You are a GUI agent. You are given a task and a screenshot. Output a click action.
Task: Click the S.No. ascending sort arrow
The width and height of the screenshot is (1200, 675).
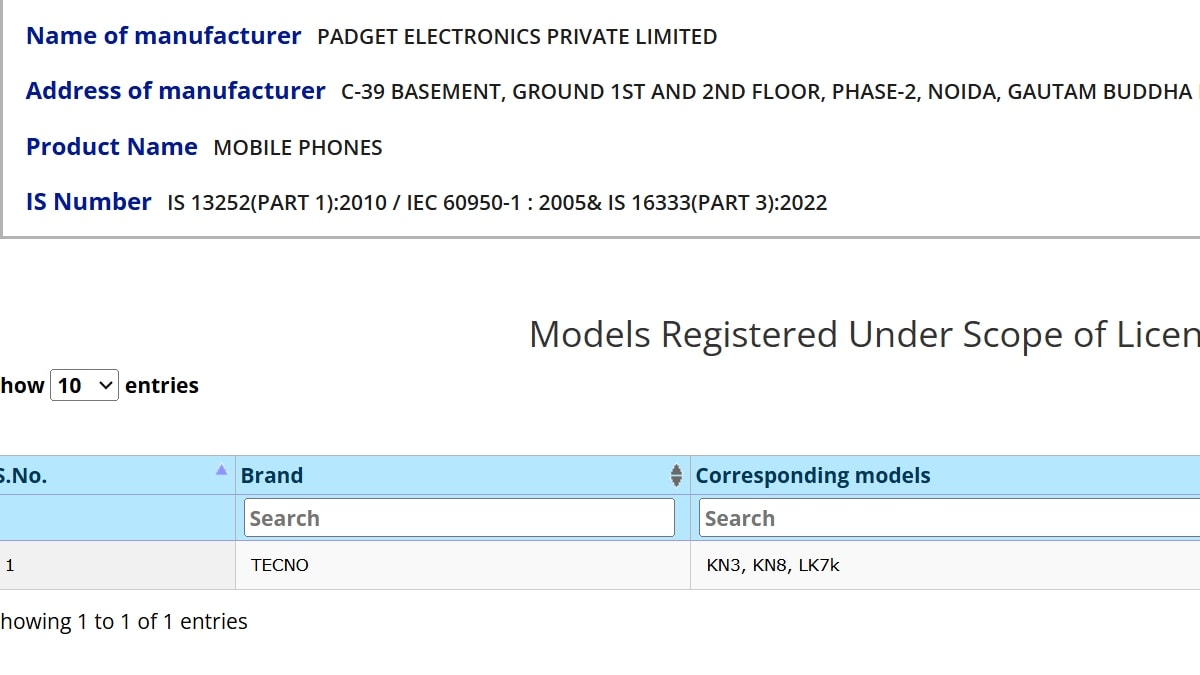(x=221, y=470)
